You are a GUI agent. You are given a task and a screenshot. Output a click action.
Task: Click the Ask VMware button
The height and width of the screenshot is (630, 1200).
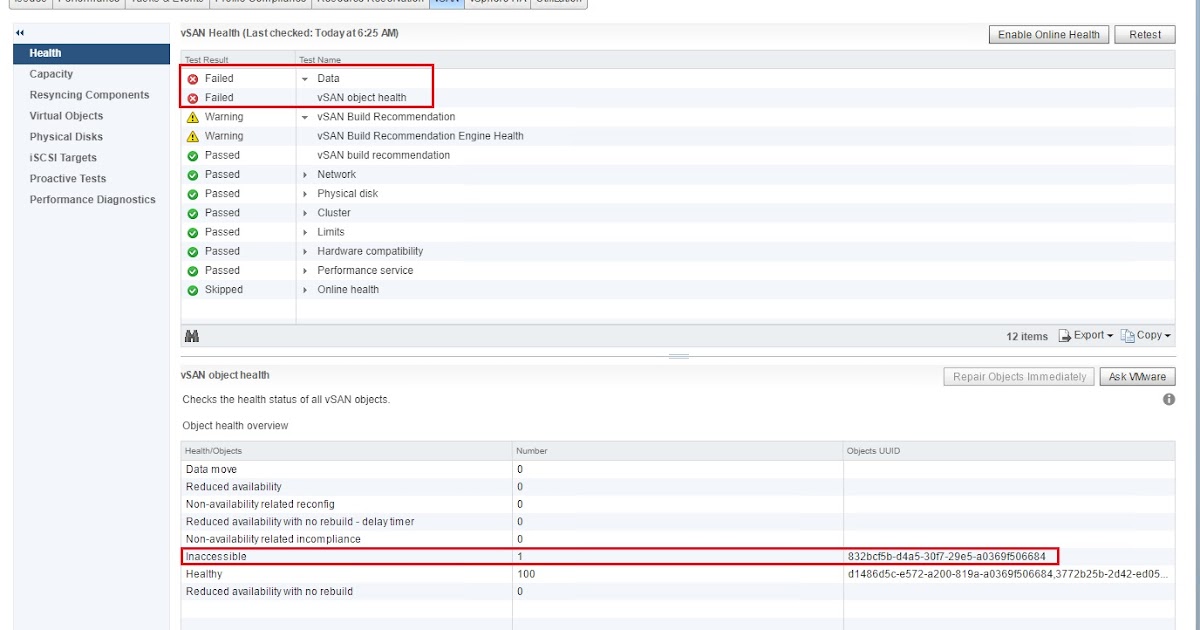[x=1137, y=376]
